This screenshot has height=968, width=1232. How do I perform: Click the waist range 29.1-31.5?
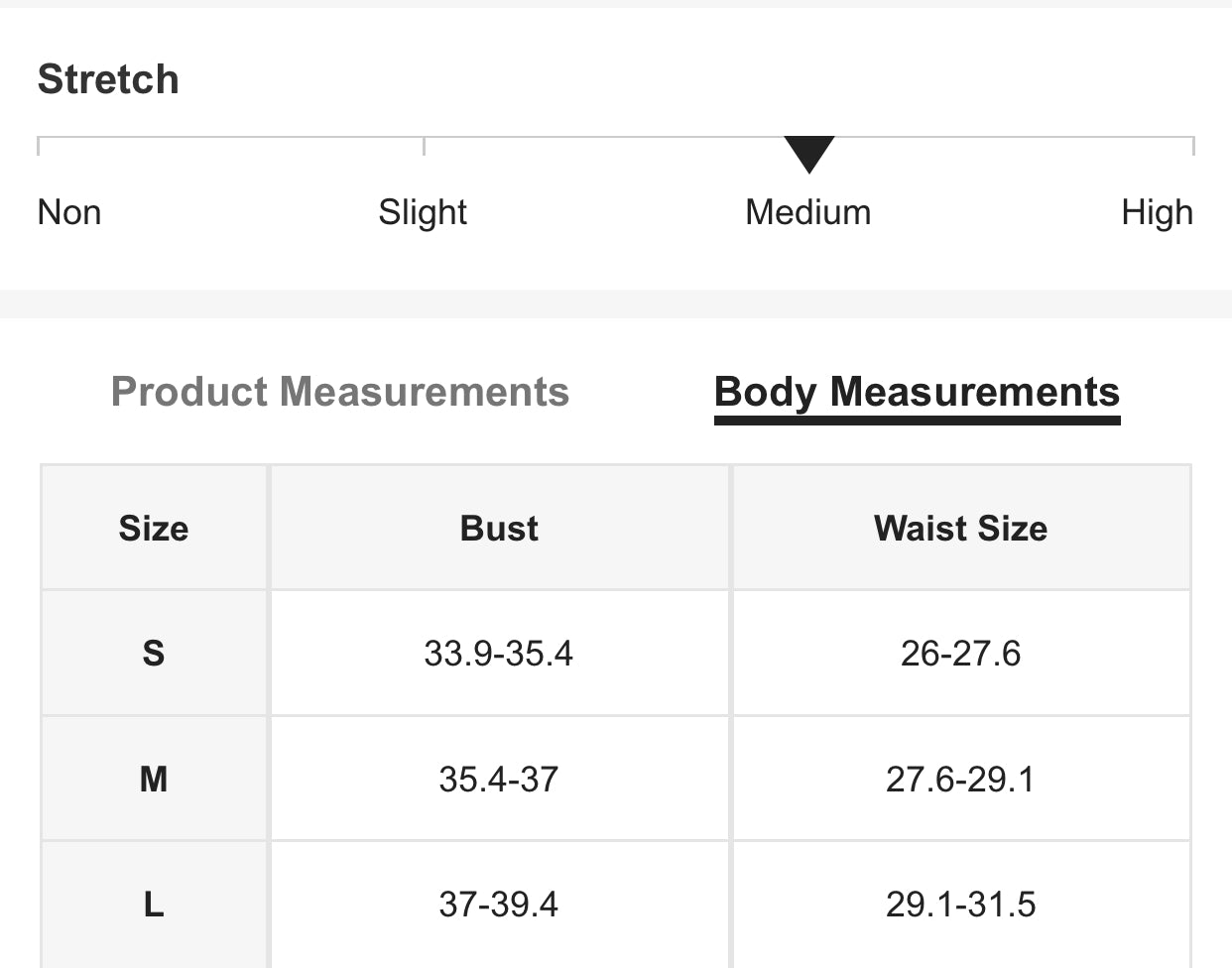pyautogui.click(x=960, y=905)
